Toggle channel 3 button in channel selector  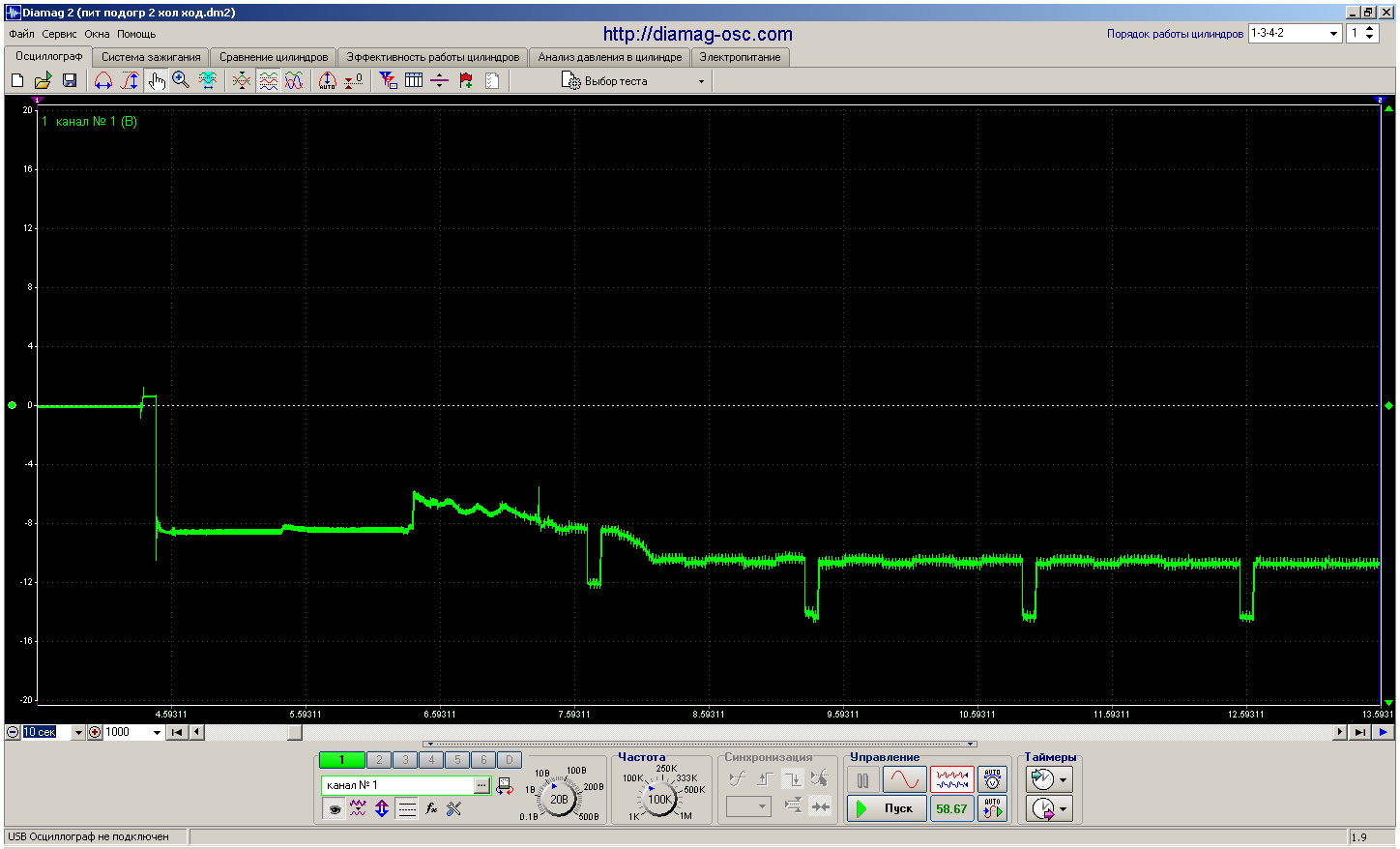pos(405,760)
